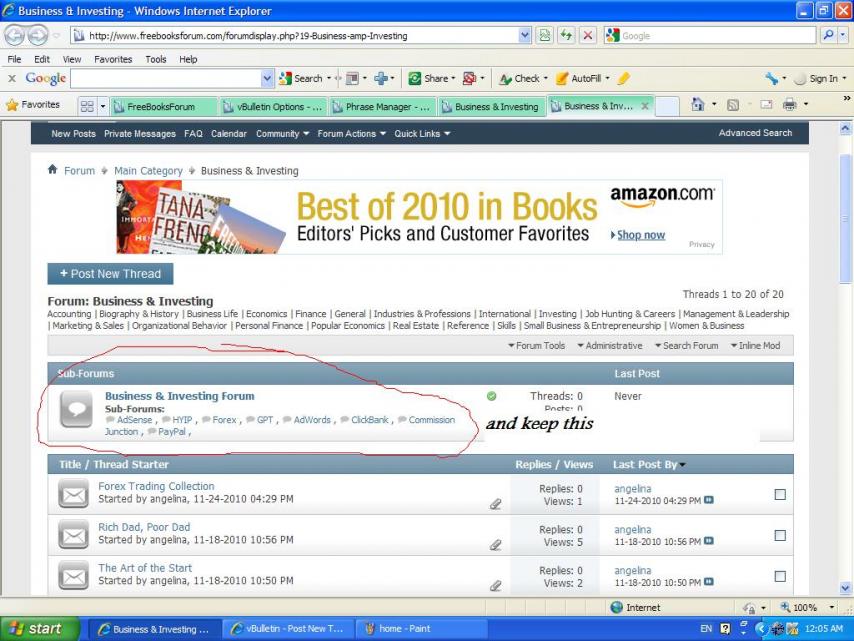Switch to the Phrase Manager tab
The image size is (854, 641).
click(x=383, y=107)
